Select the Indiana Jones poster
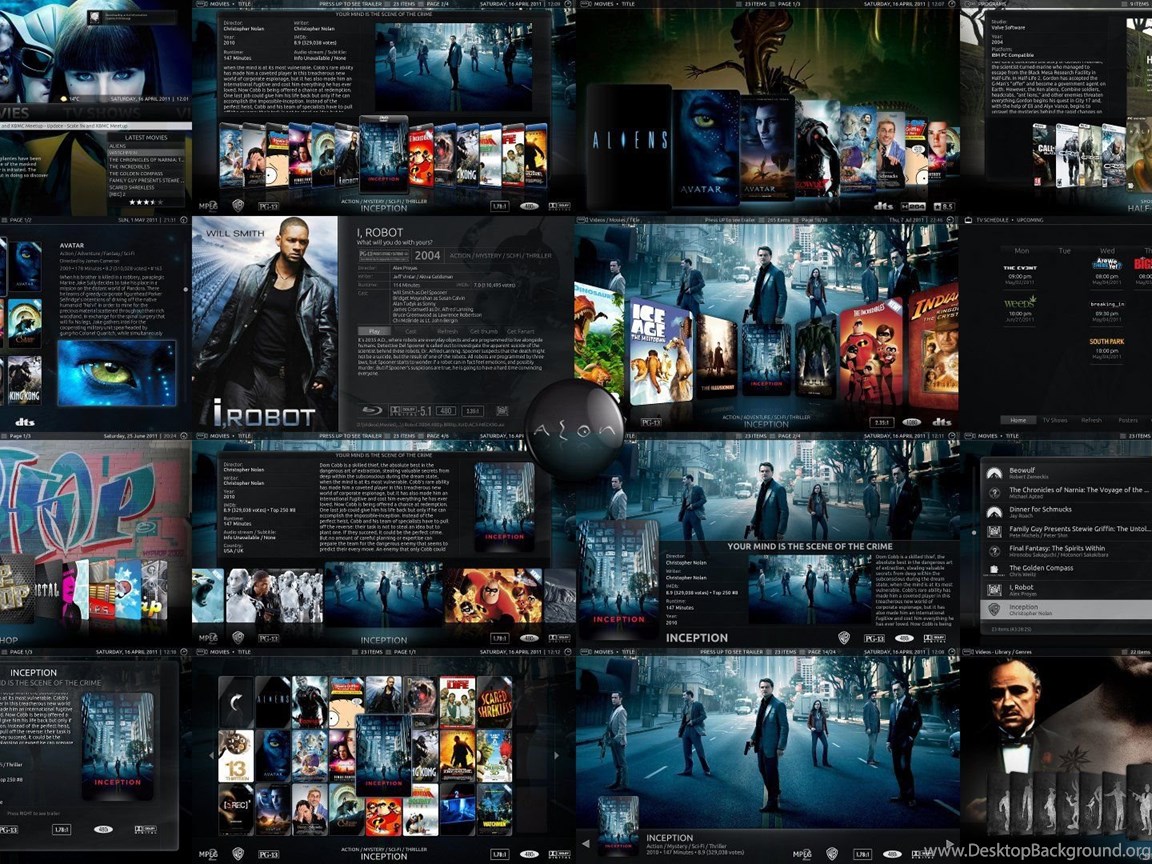Viewport: 1152px width, 864px height. coord(934,345)
